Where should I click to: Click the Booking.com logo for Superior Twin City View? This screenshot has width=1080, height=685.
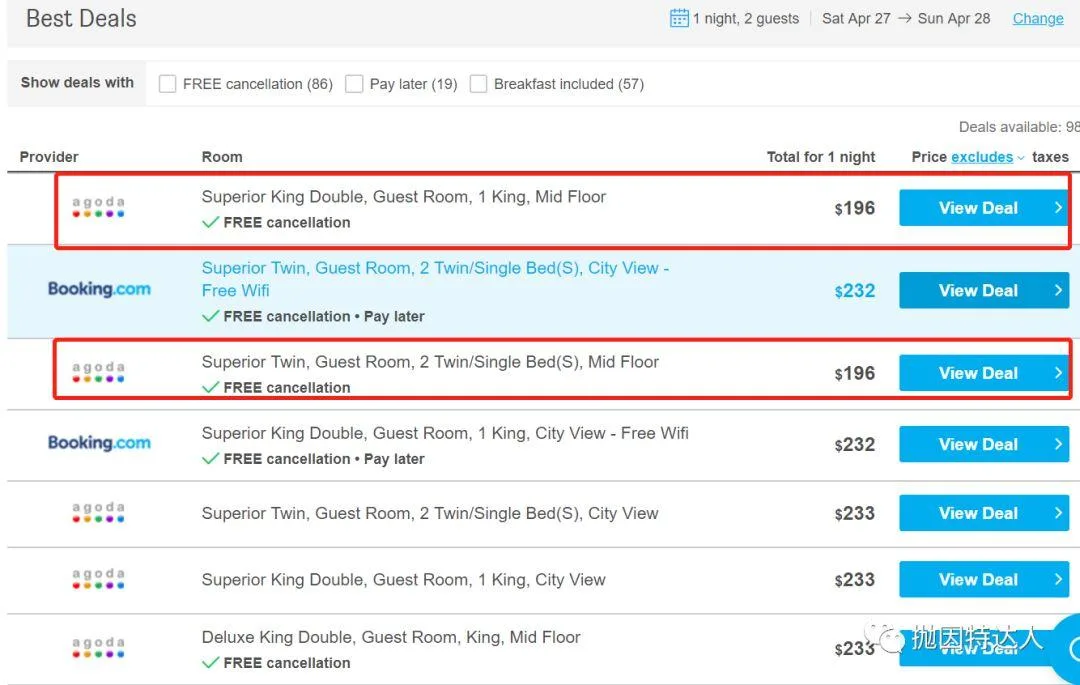(99, 289)
